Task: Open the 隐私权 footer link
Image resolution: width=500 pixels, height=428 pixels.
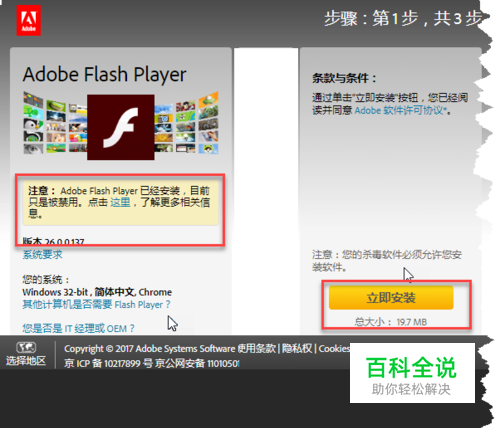Action: 297,349
